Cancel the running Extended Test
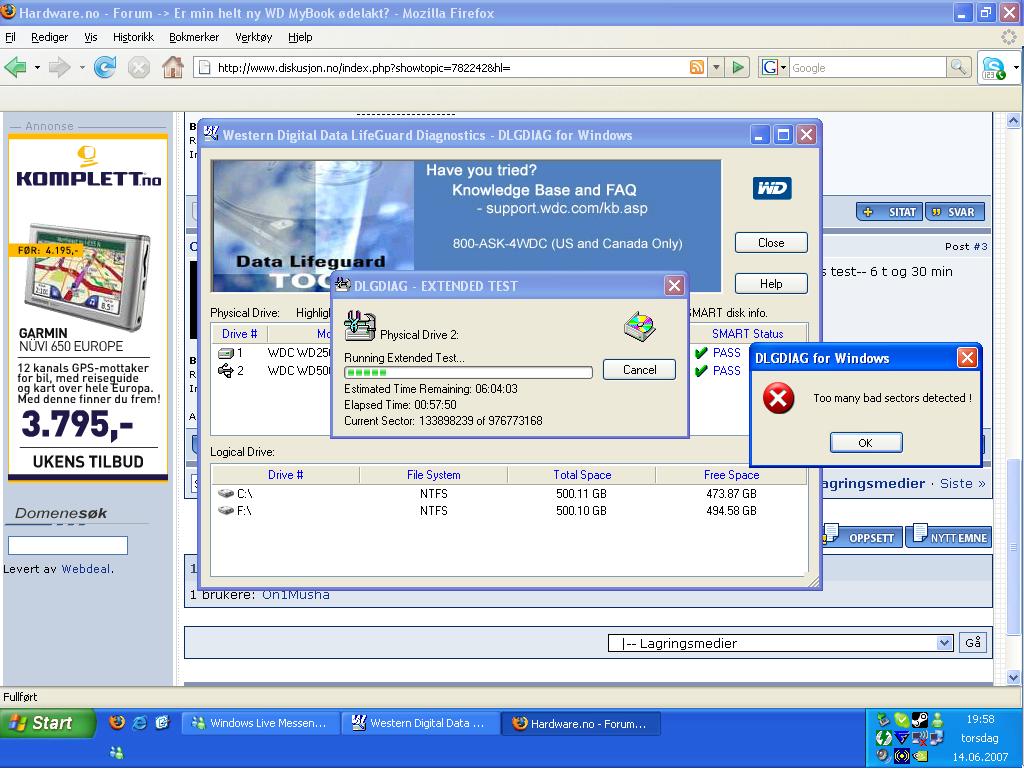Screen dimensions: 1024x775 (639, 370)
